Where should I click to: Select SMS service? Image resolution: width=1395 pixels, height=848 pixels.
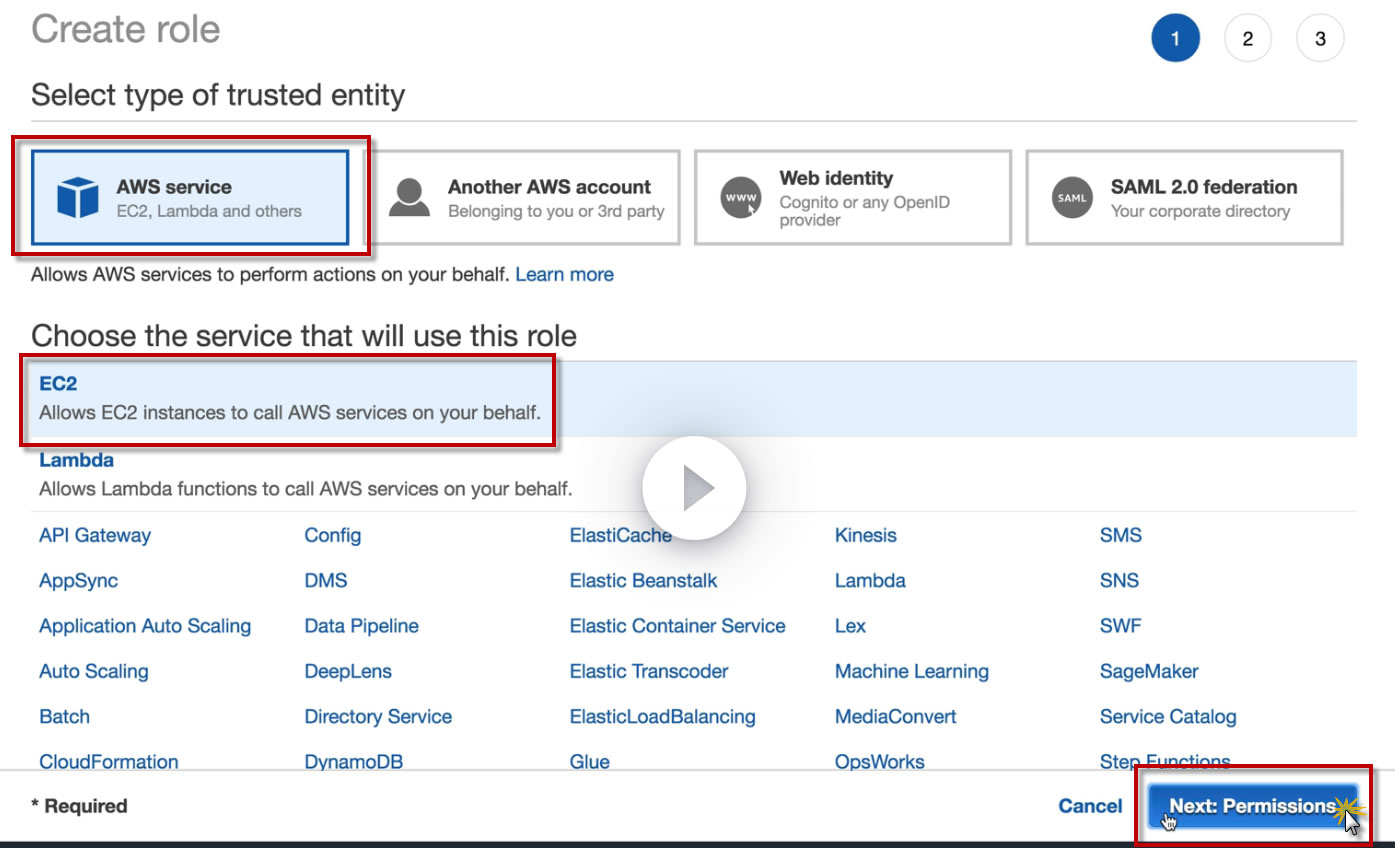tap(1121, 535)
